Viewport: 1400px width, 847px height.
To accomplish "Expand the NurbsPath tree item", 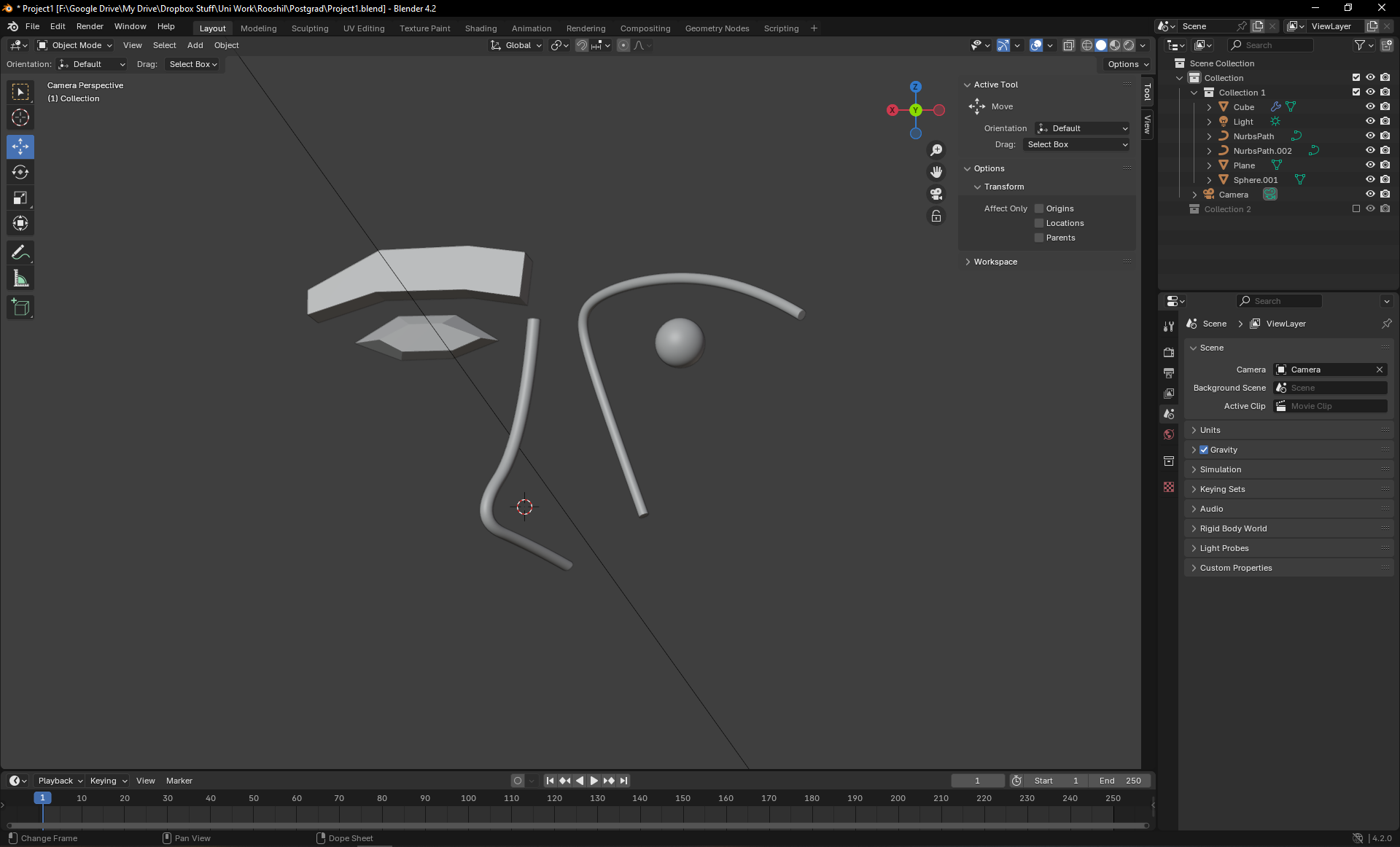I will pos(1209,136).
